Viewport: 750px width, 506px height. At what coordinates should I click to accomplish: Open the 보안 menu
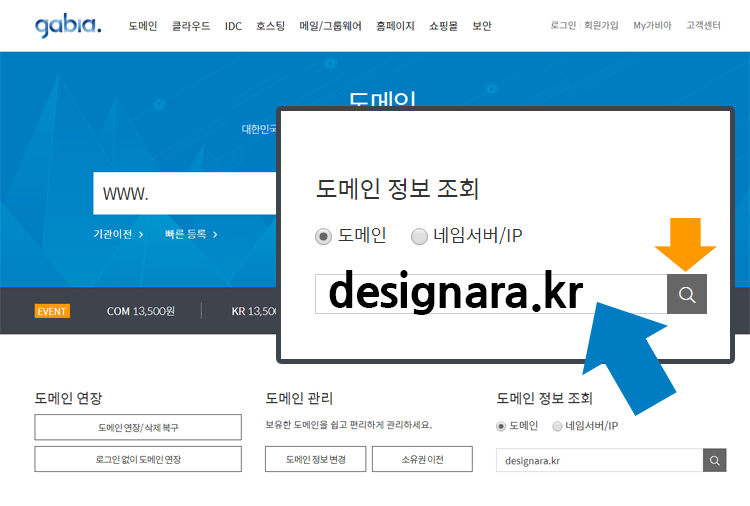pyautogui.click(x=482, y=26)
